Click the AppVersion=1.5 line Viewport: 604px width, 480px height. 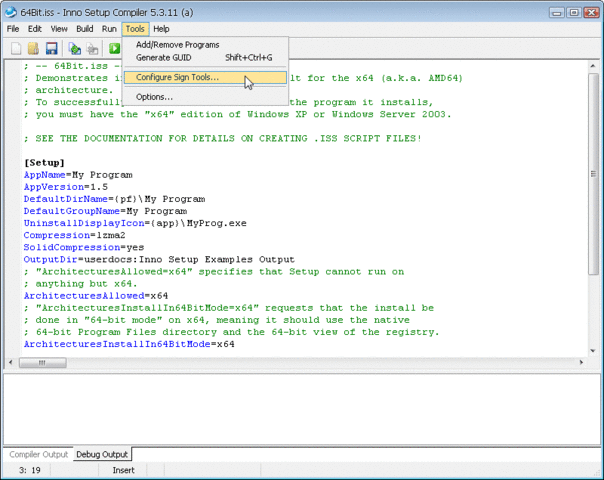pyautogui.click(x=66, y=187)
